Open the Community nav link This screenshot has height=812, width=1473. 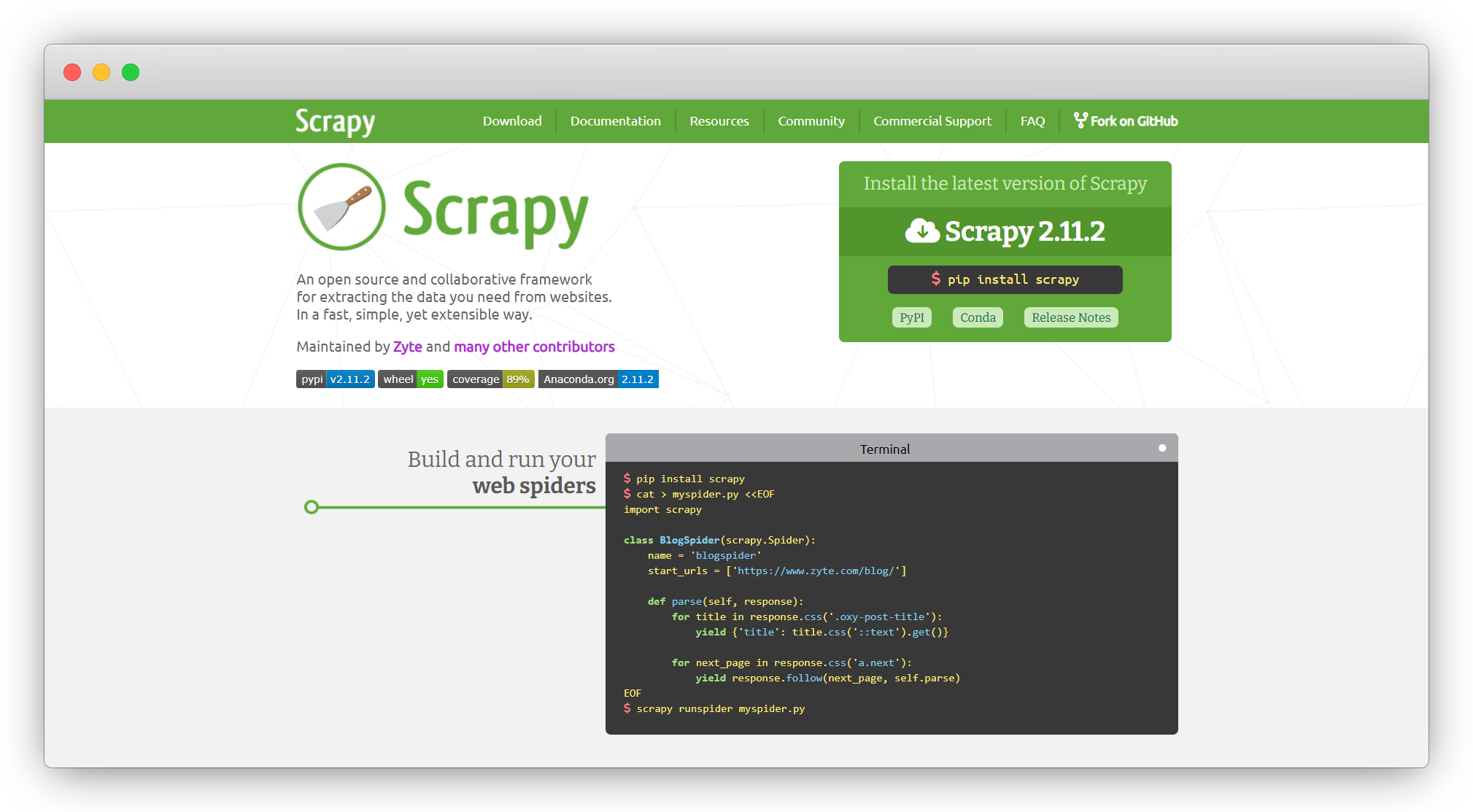[811, 121]
